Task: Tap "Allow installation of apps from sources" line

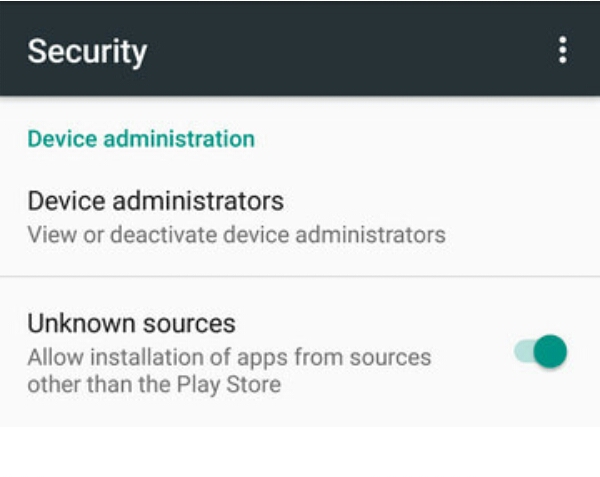Action: click(229, 357)
